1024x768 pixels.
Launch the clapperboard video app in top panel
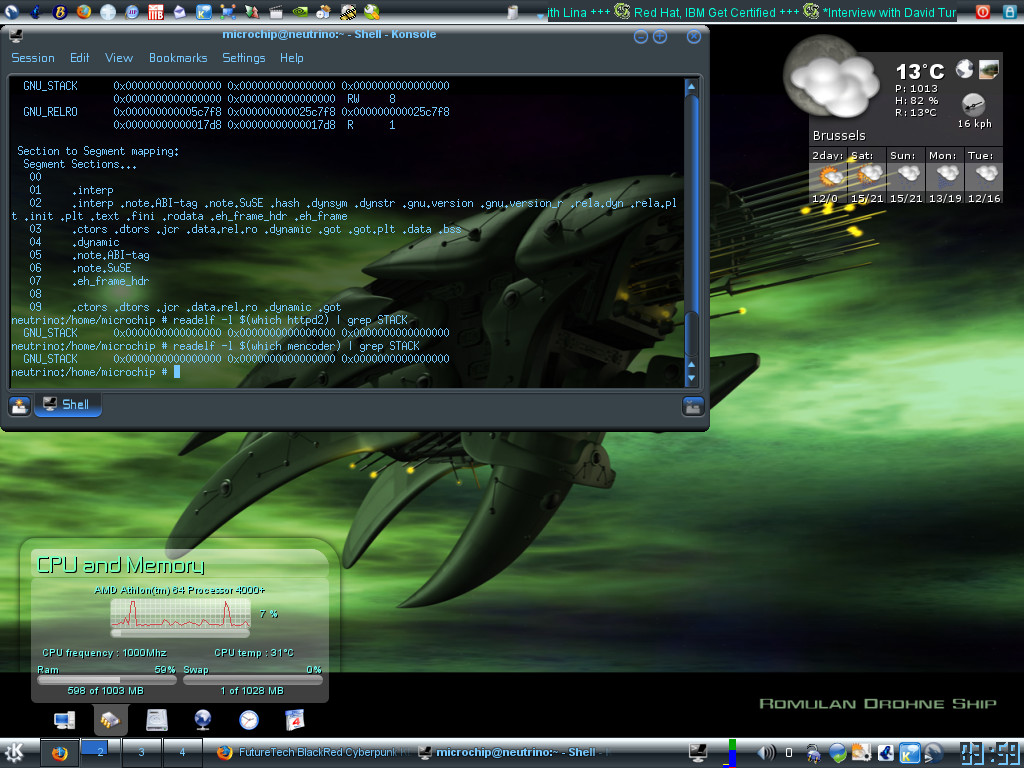(x=276, y=11)
